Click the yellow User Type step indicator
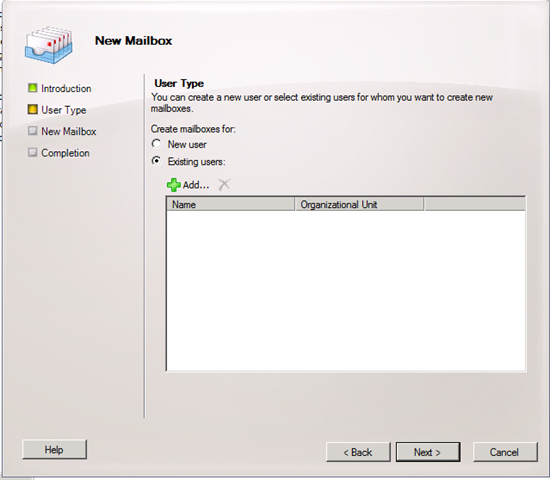Viewport: 550px width, 480px height. (33, 109)
